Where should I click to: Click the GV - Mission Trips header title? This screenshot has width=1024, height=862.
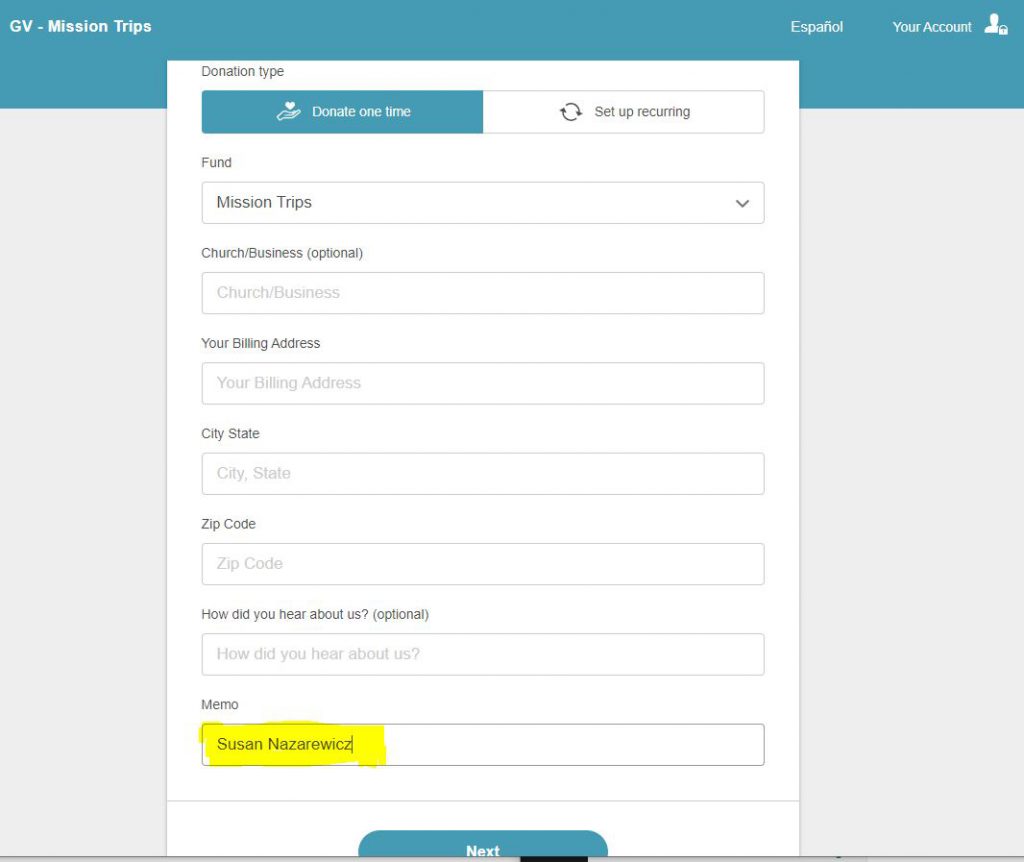coord(80,26)
